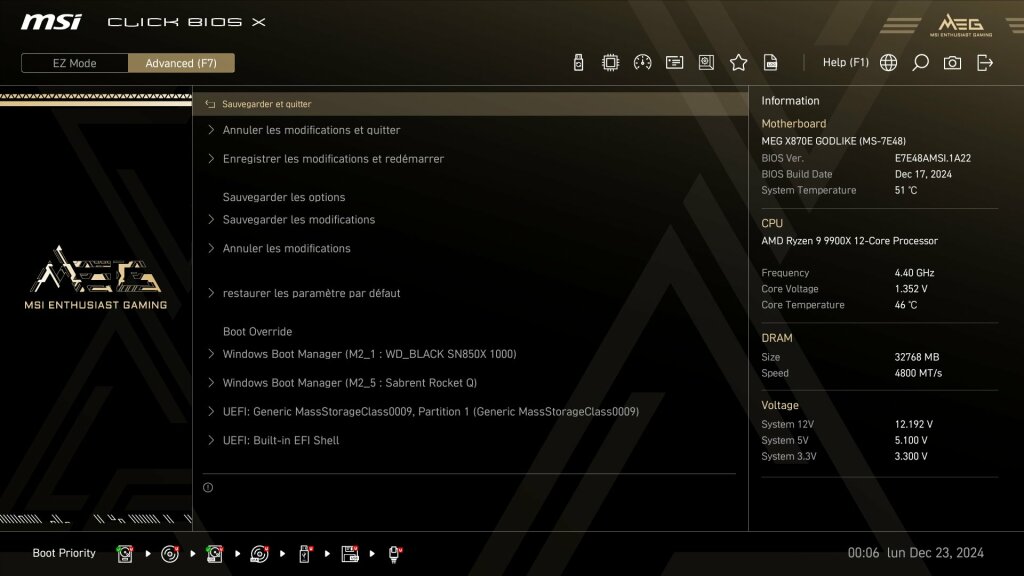
Task: Open the settings card icon in toolbar
Action: click(674, 63)
